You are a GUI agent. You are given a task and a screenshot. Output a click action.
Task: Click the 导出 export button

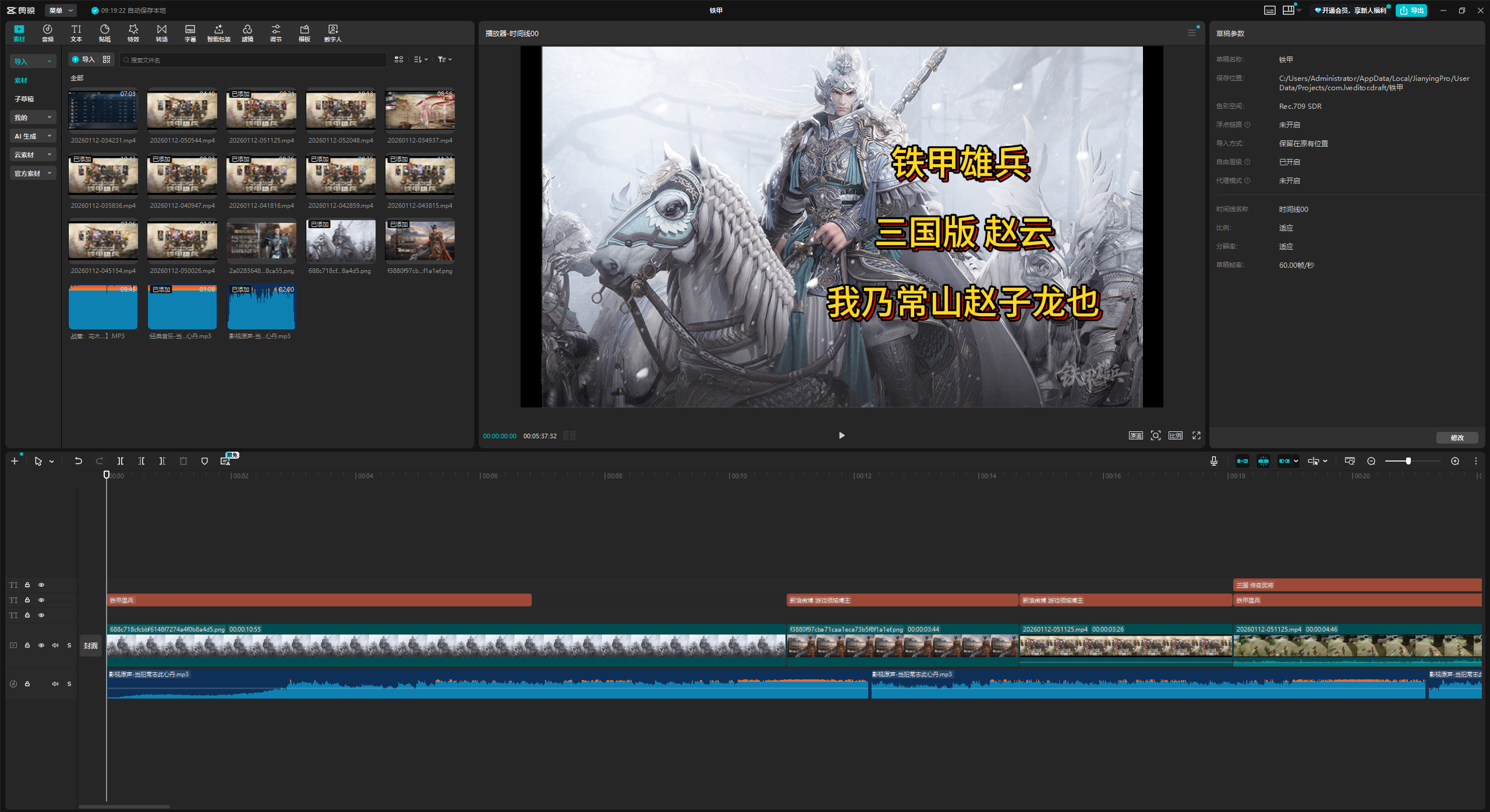1411,10
